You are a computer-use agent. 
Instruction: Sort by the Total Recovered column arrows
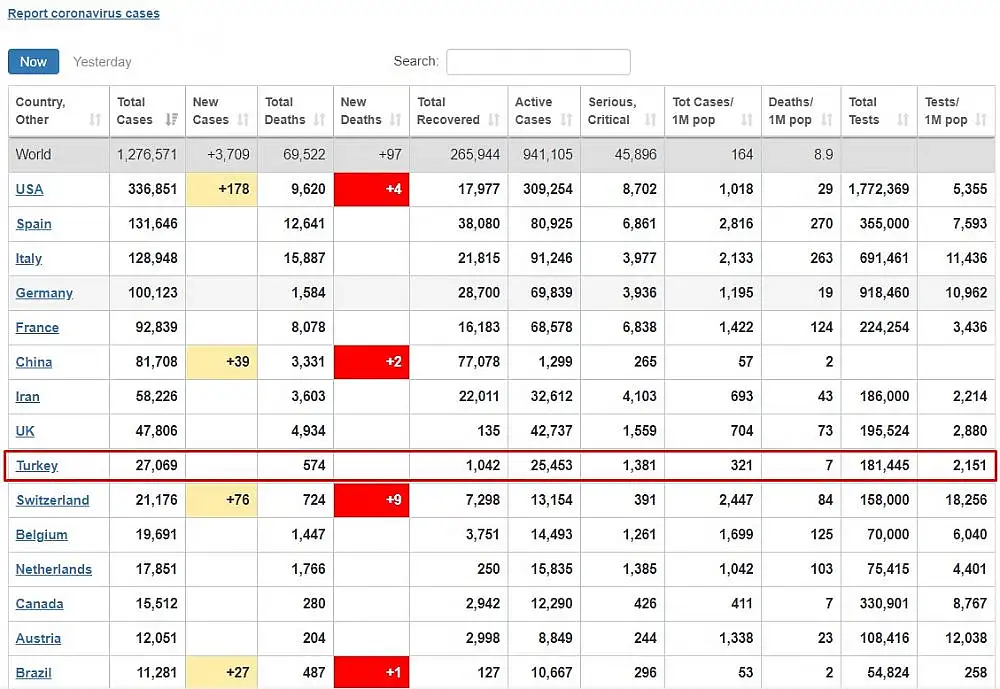coord(494,119)
